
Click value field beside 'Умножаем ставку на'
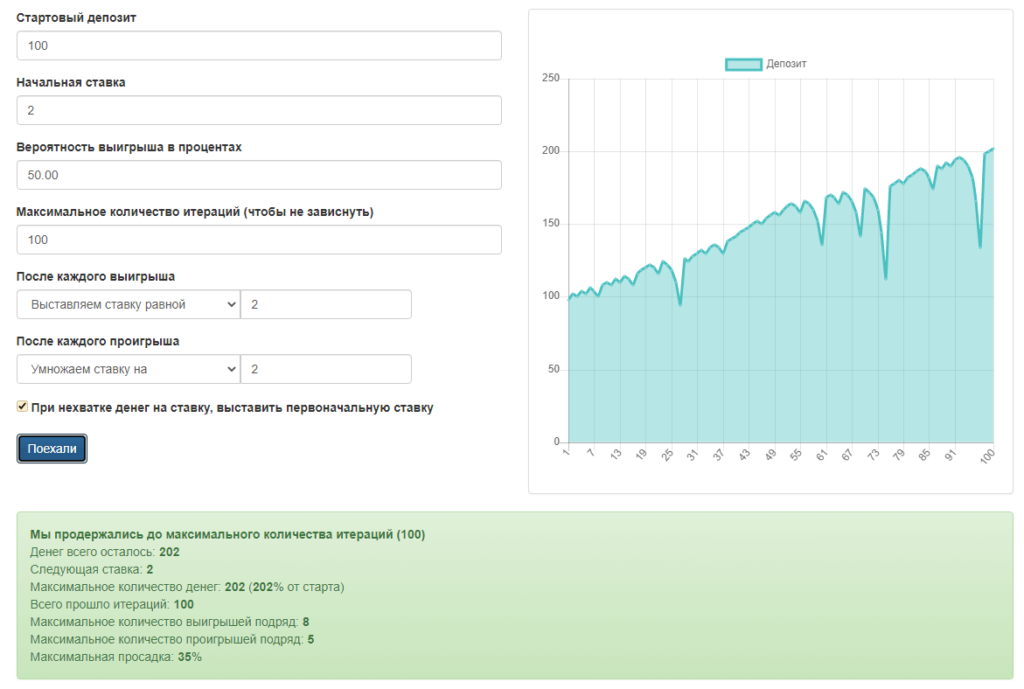[326, 369]
